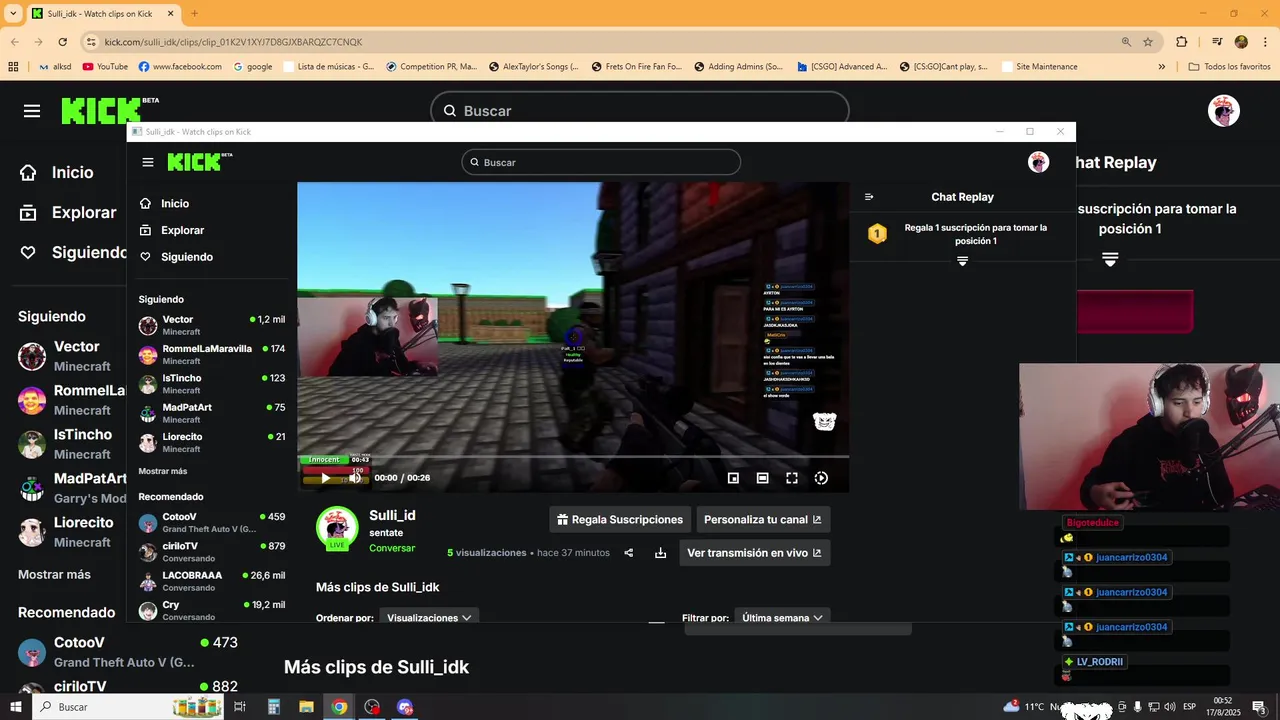
Task: Focus the Buscar field in background page
Action: point(640,110)
